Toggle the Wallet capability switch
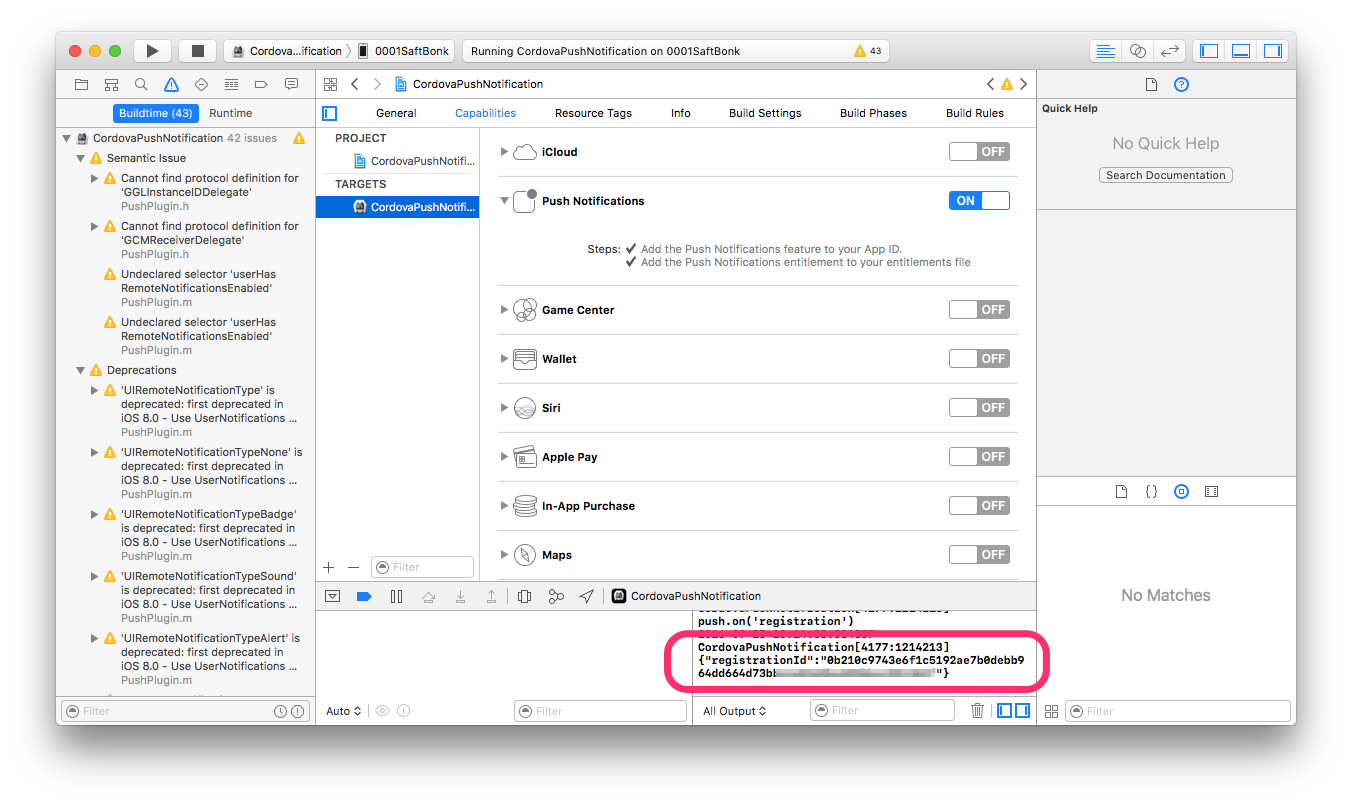 coord(979,359)
